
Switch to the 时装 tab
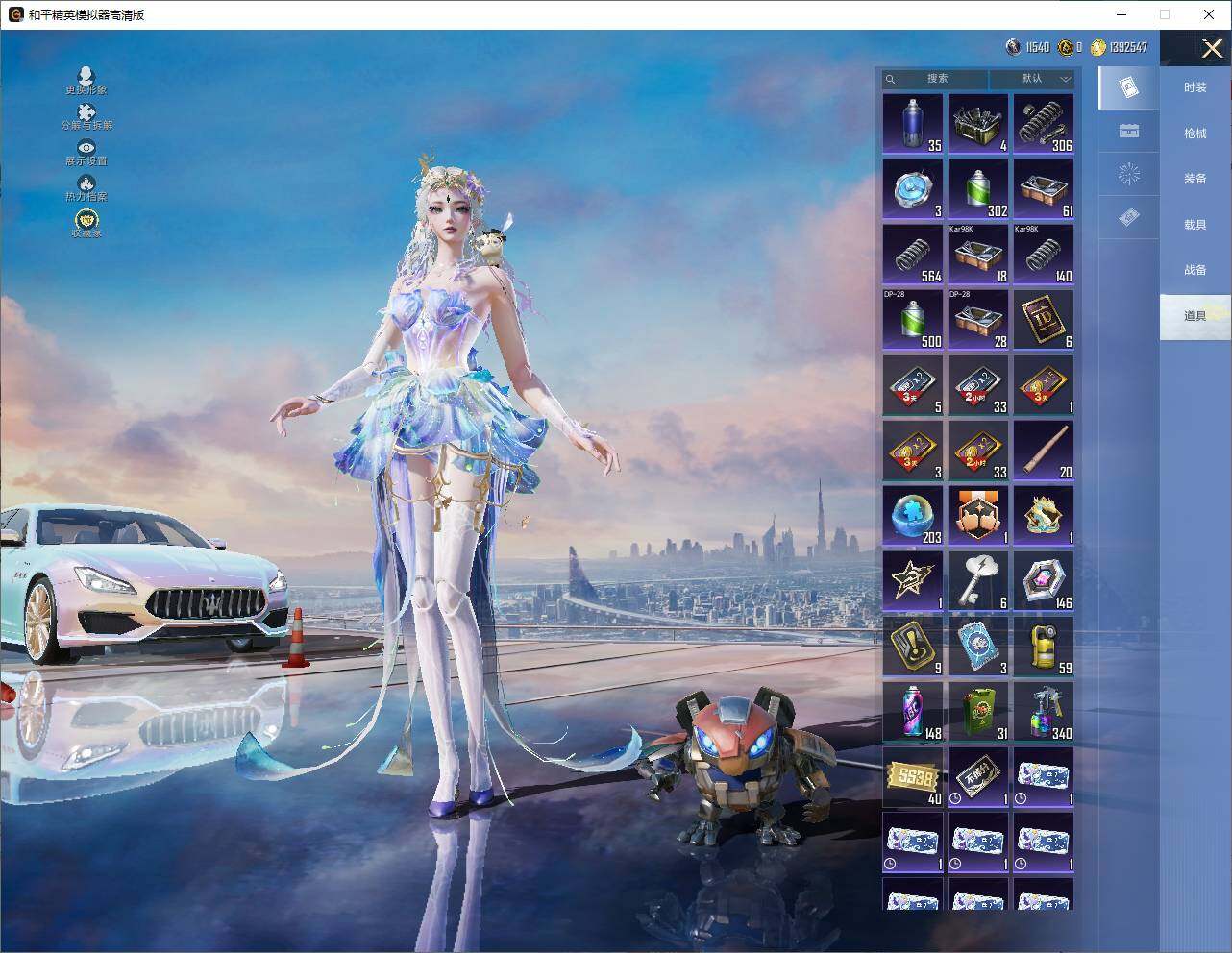(x=1195, y=87)
